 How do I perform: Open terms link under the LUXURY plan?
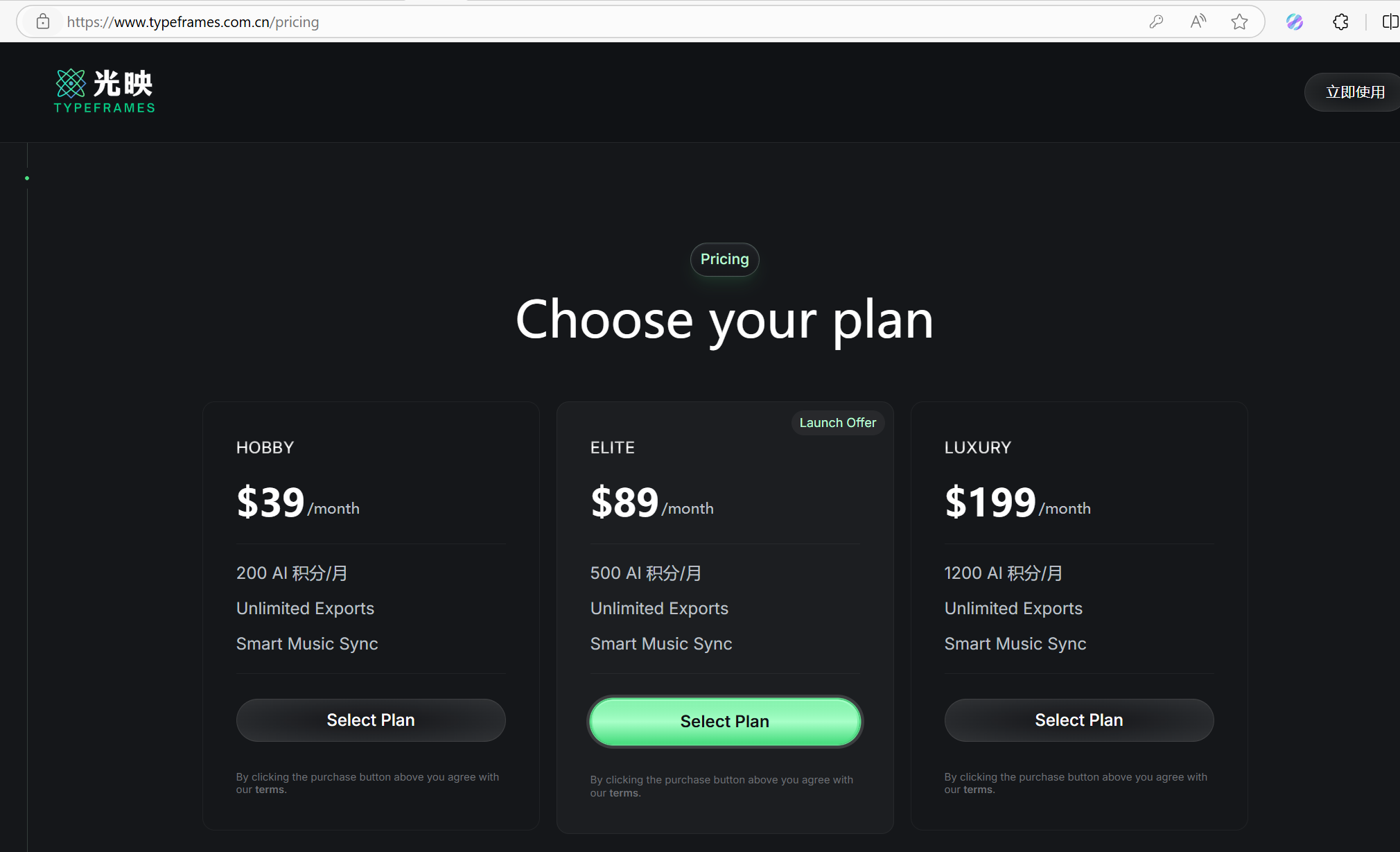coord(978,790)
